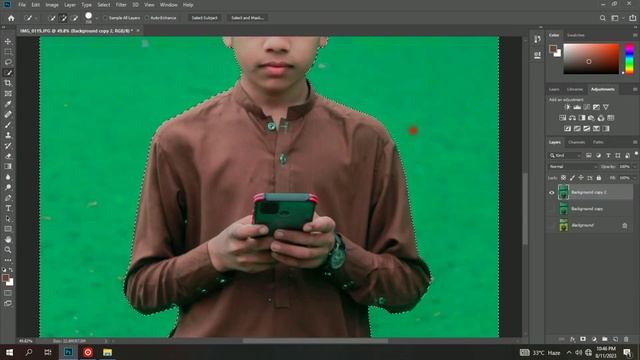The width and height of the screenshot is (640, 360).
Task: Open the File menu
Action: [x=22, y=5]
